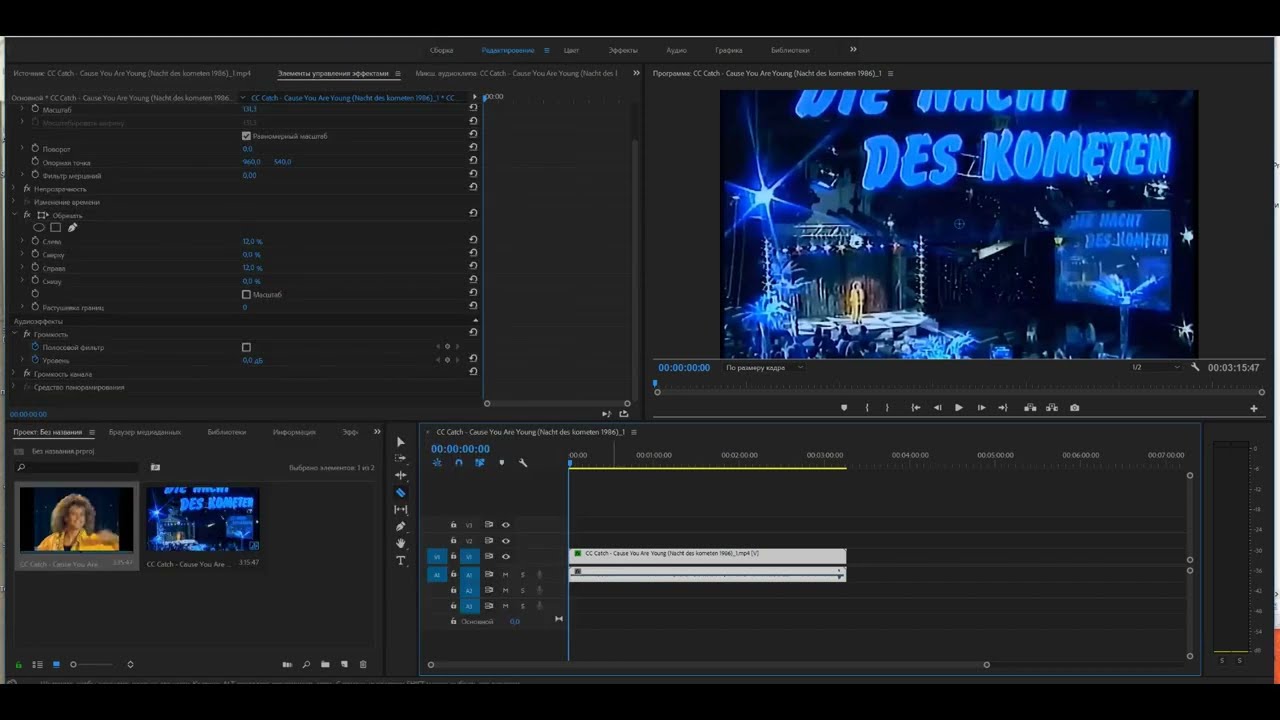Toggle timeline Snap magnet icon
Screen dimensions: 1280x720
click(x=459, y=463)
